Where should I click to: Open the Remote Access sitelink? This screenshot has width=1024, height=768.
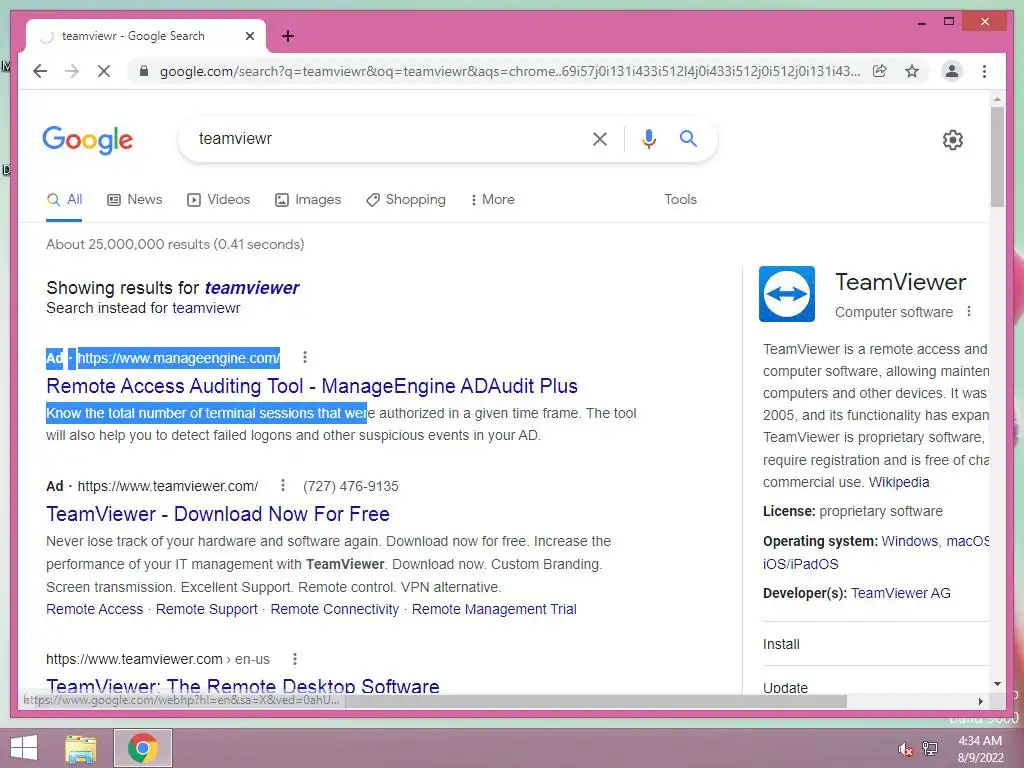coord(94,609)
